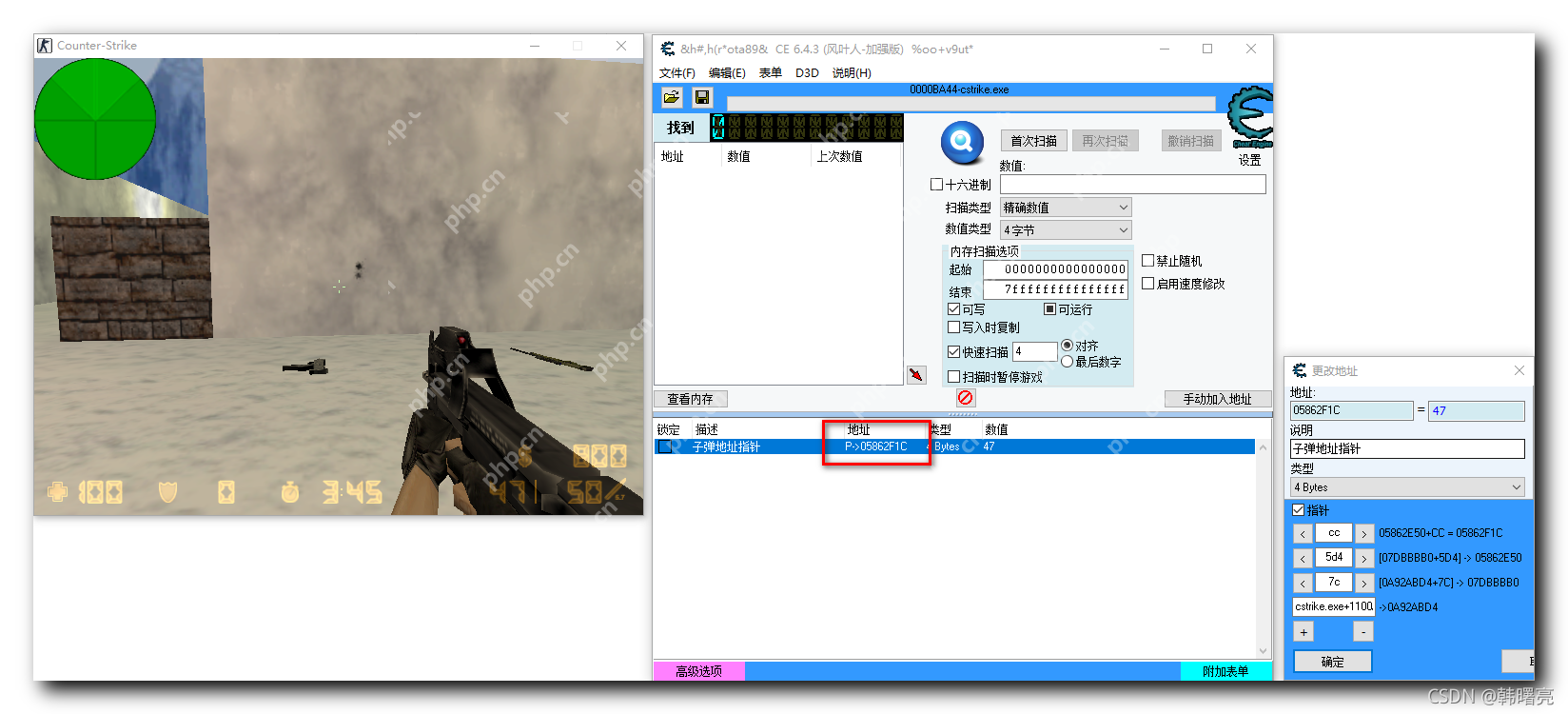Click the 设置 settings label
Viewport: 1568px width, 714px height.
(x=1249, y=160)
